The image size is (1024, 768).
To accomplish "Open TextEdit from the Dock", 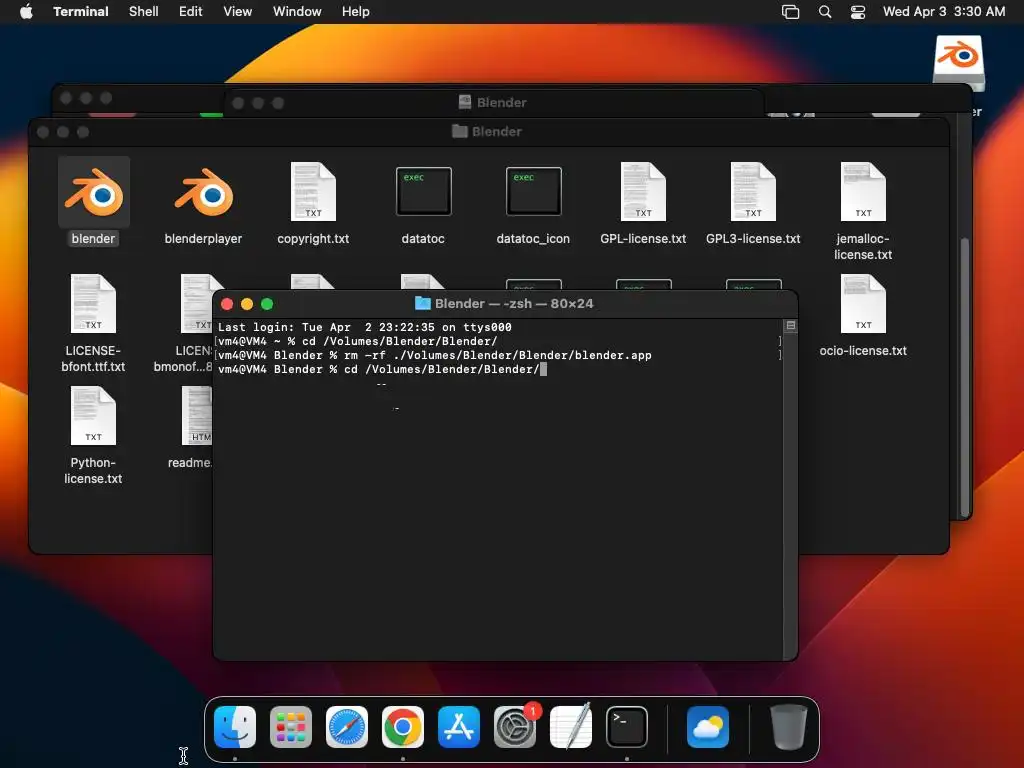I will click(x=571, y=727).
